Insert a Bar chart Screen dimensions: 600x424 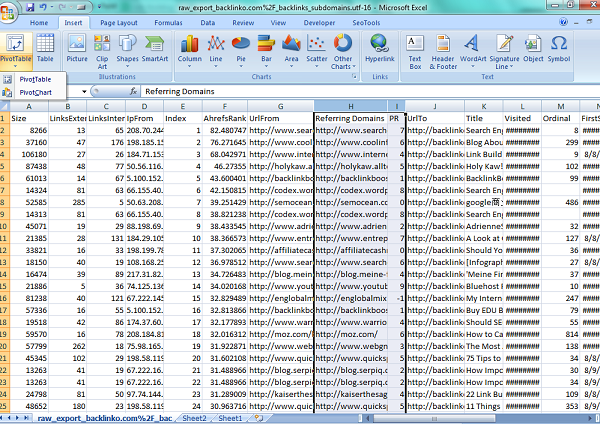coord(266,52)
